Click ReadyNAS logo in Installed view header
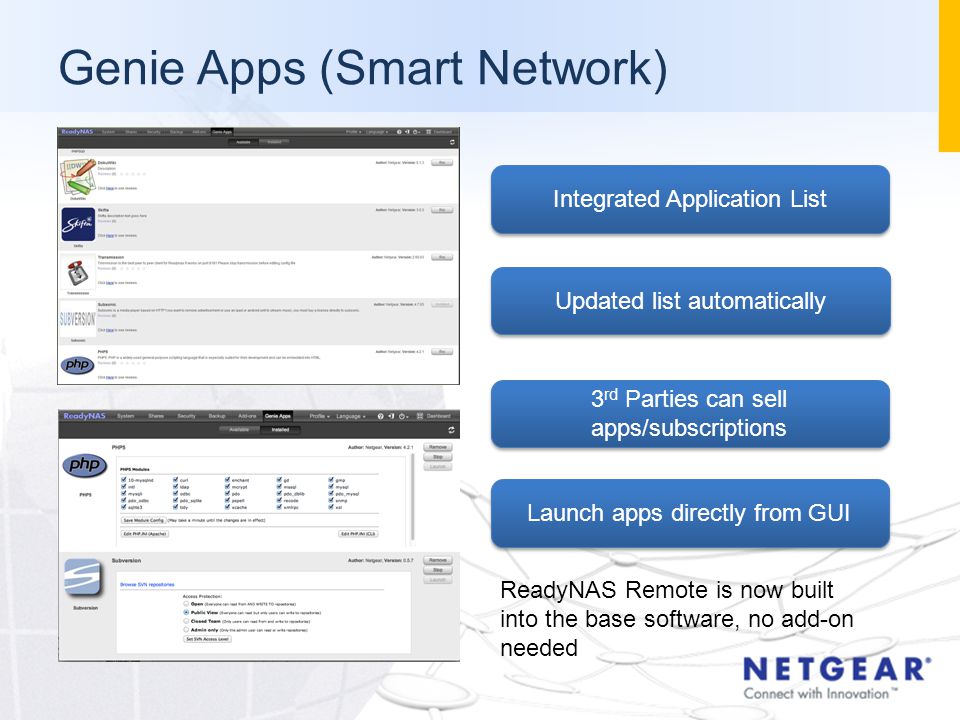The height and width of the screenshot is (720, 960). click(x=84, y=416)
